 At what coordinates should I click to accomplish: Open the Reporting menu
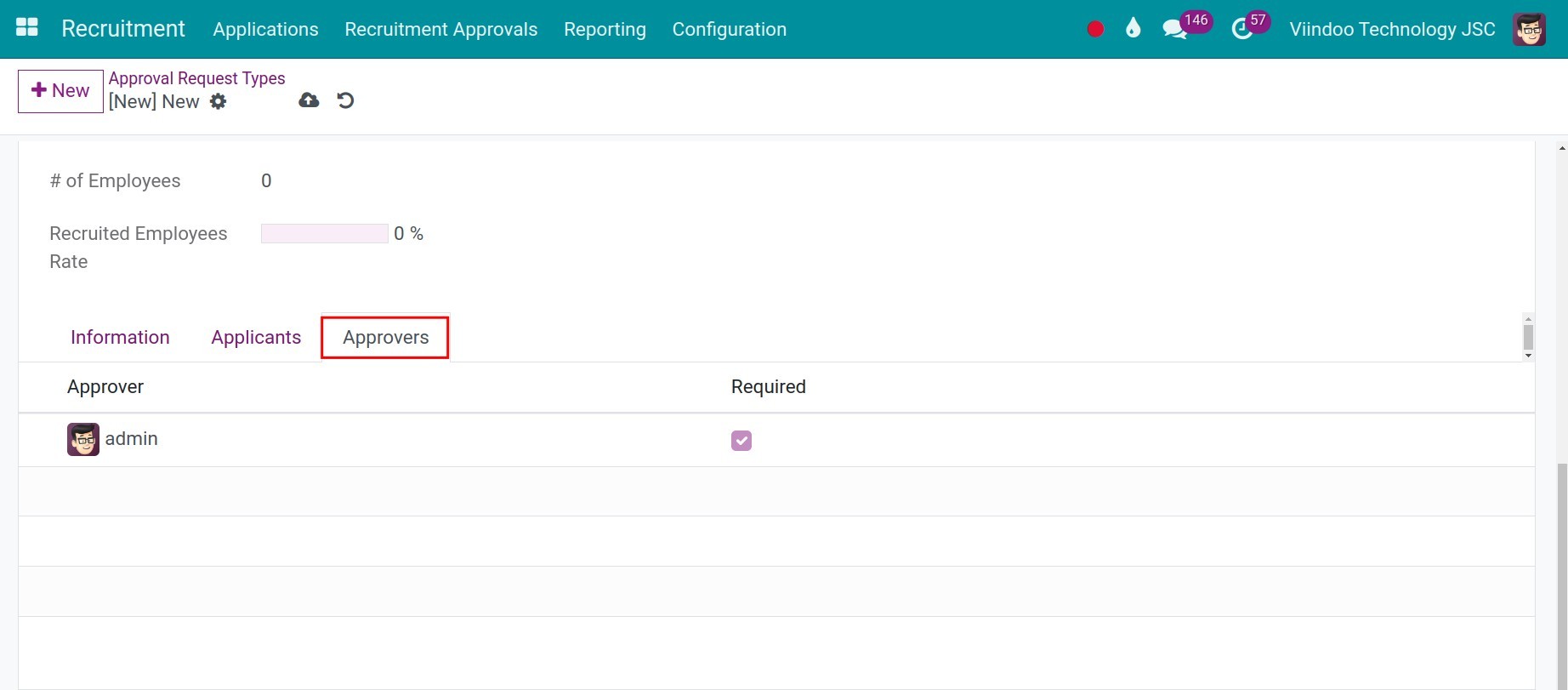click(605, 29)
